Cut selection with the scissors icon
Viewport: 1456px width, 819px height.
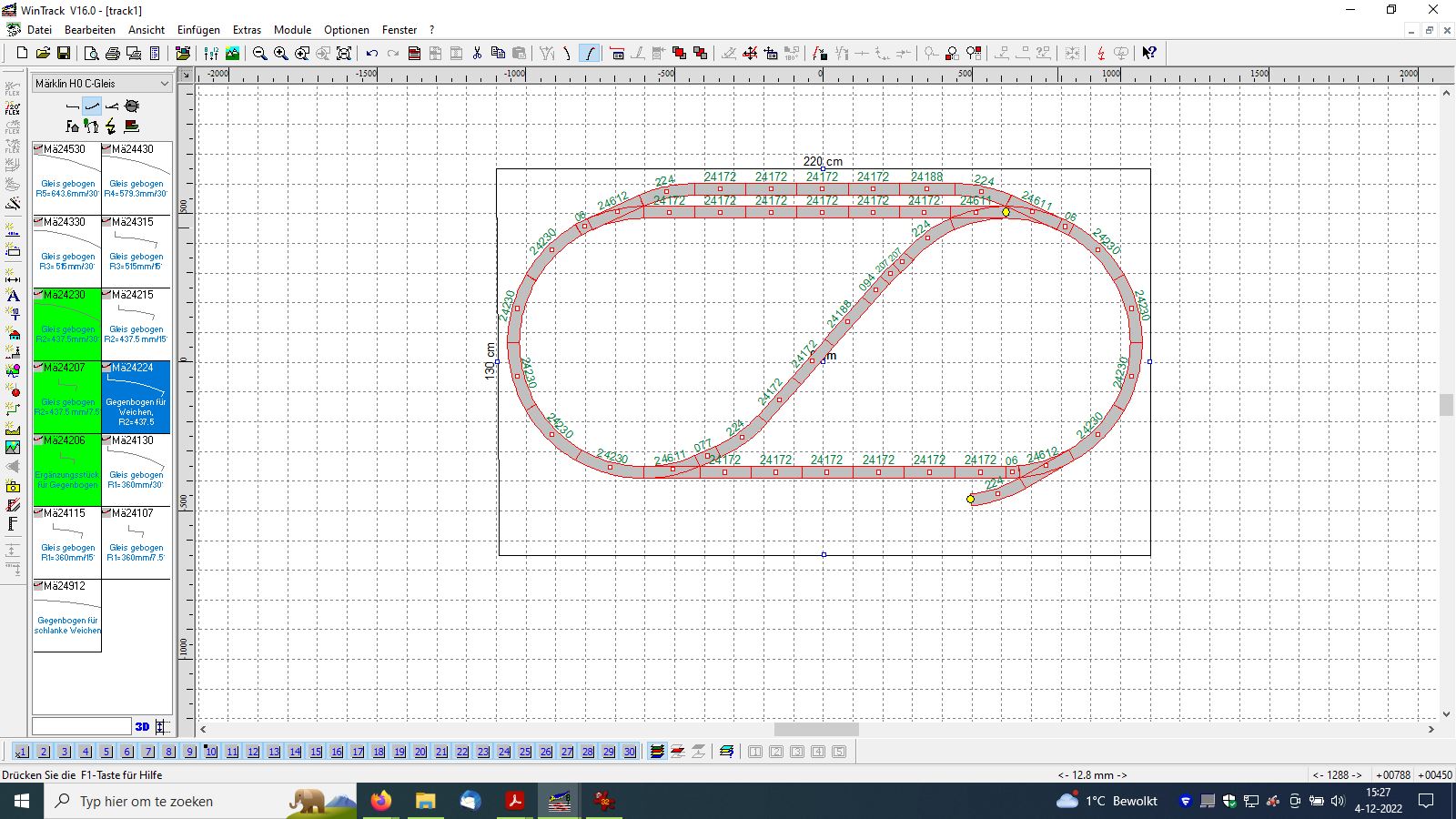tap(477, 54)
